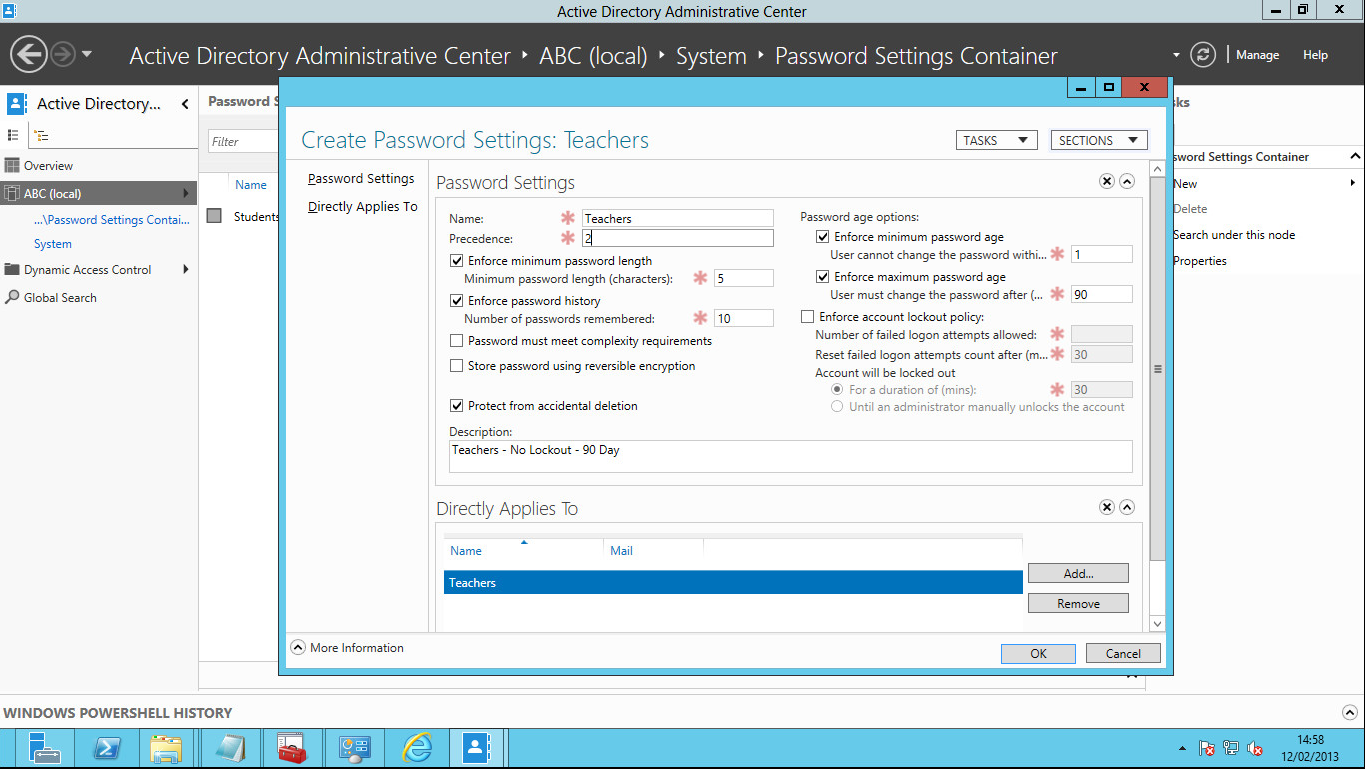Click the Filter box in the list pane
Screen dimensions: 1365x769
pyautogui.click(x=243, y=142)
